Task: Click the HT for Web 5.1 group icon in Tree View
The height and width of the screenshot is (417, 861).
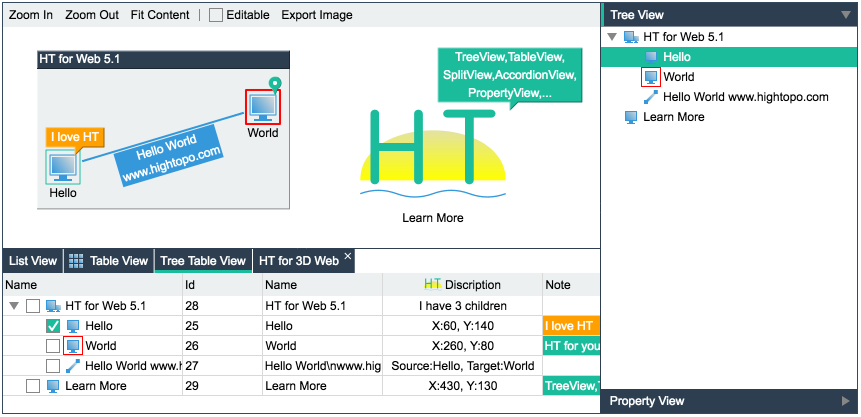Action: [x=631, y=37]
